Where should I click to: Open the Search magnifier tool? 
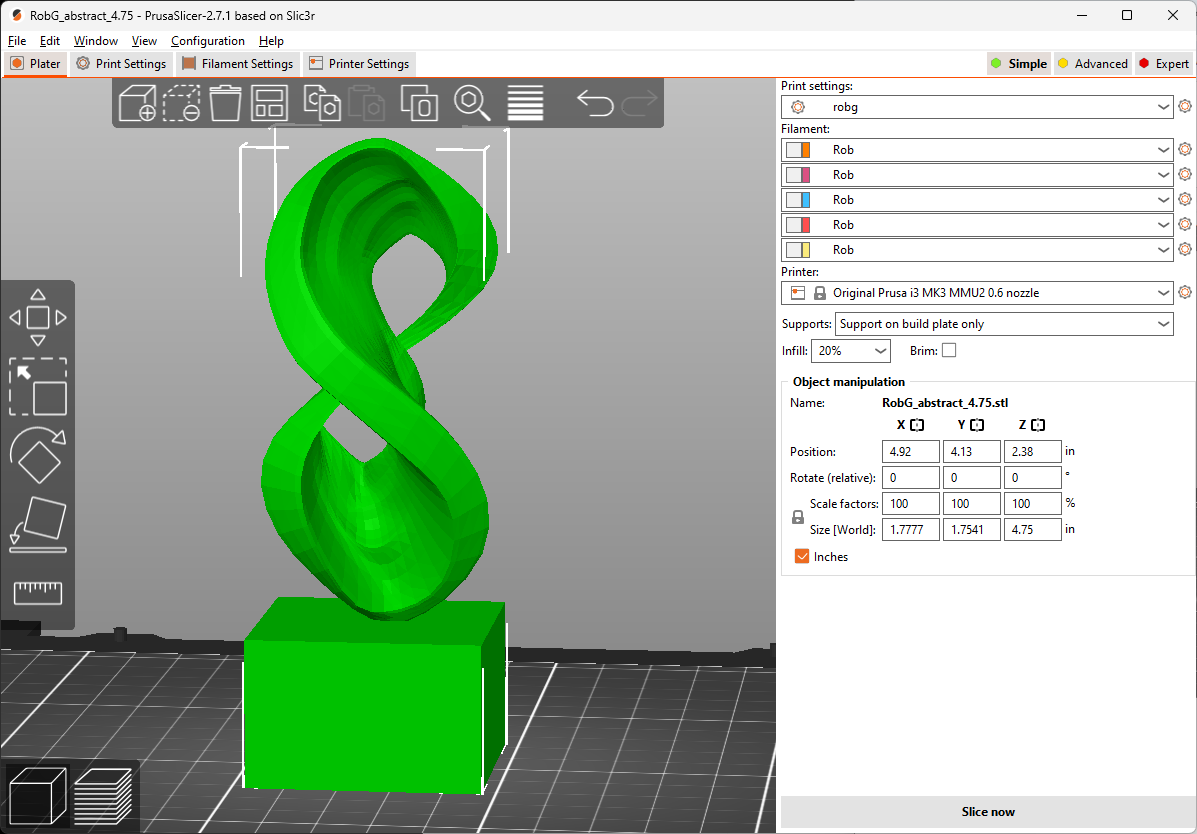471,103
